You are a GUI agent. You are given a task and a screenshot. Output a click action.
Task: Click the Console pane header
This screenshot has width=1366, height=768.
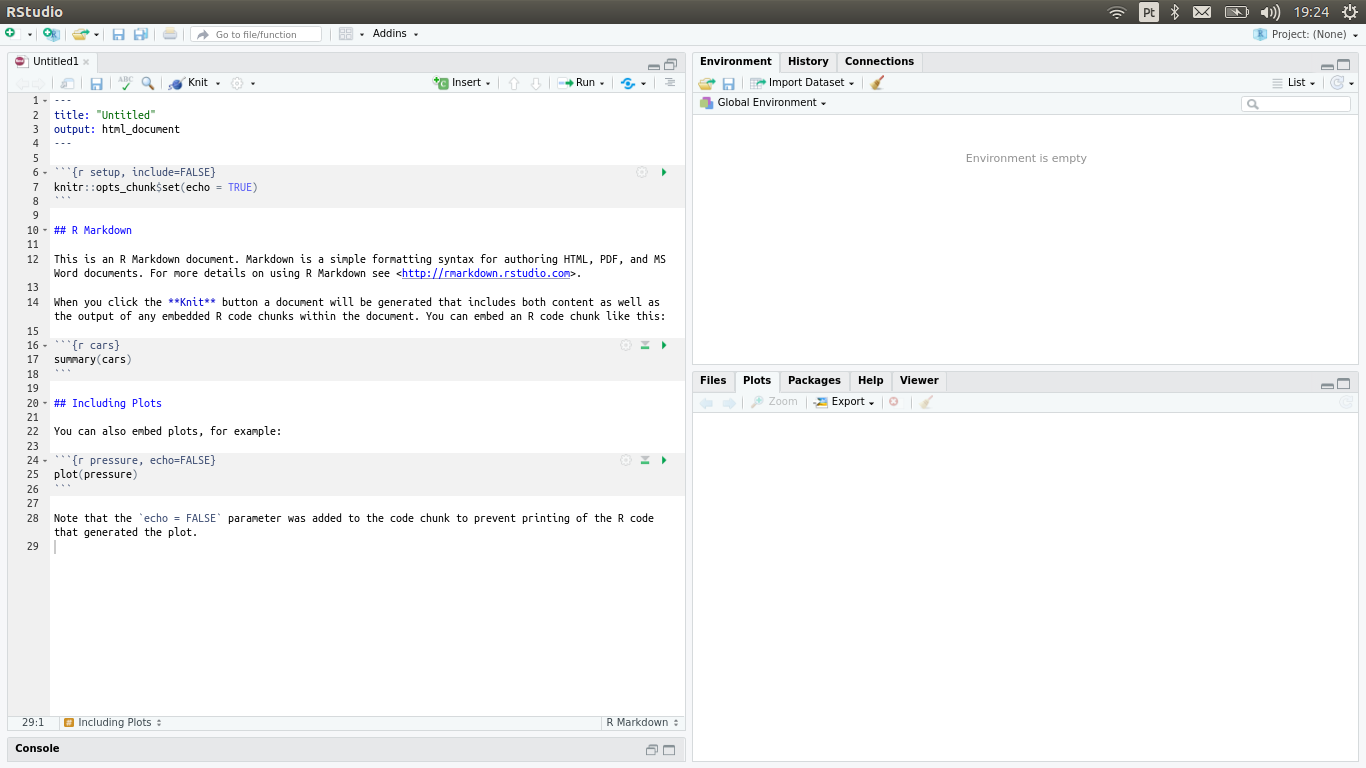point(346,749)
